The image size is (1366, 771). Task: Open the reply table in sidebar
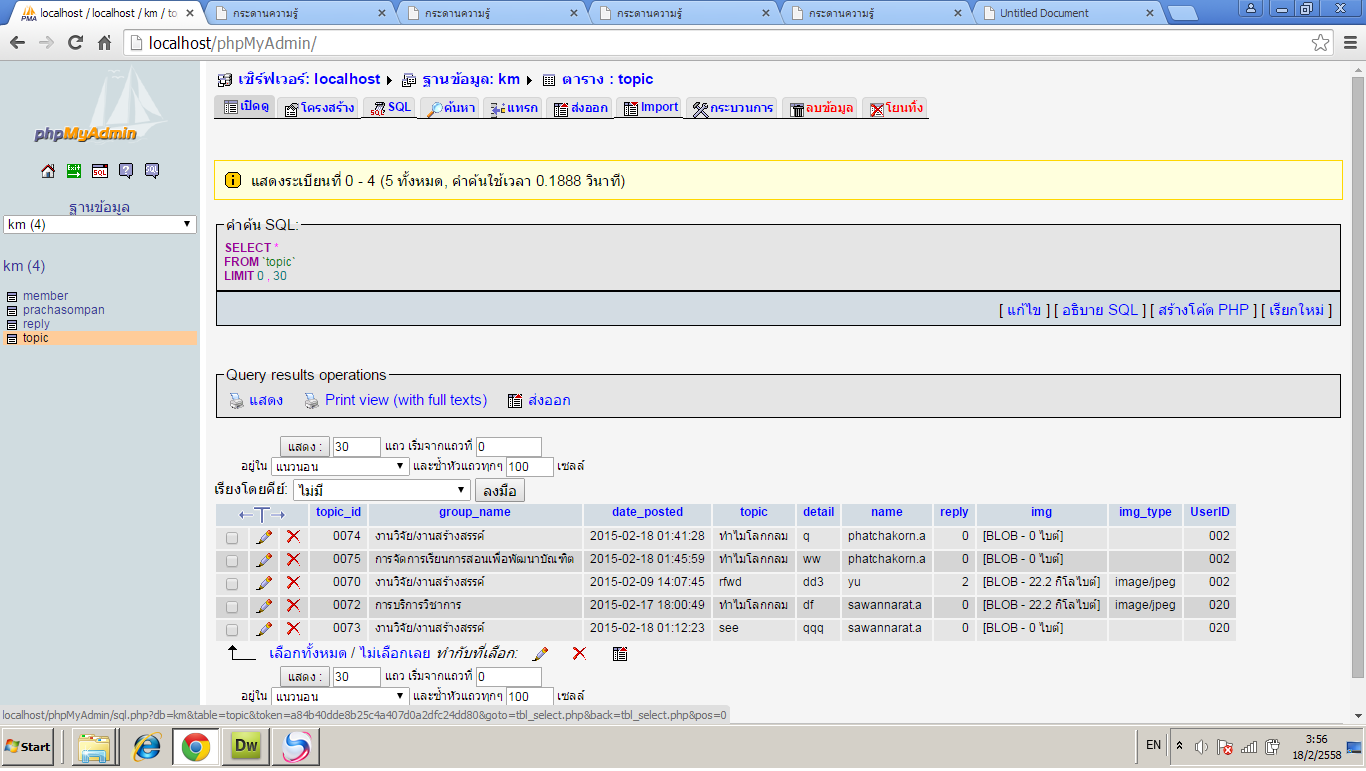click(x=36, y=324)
